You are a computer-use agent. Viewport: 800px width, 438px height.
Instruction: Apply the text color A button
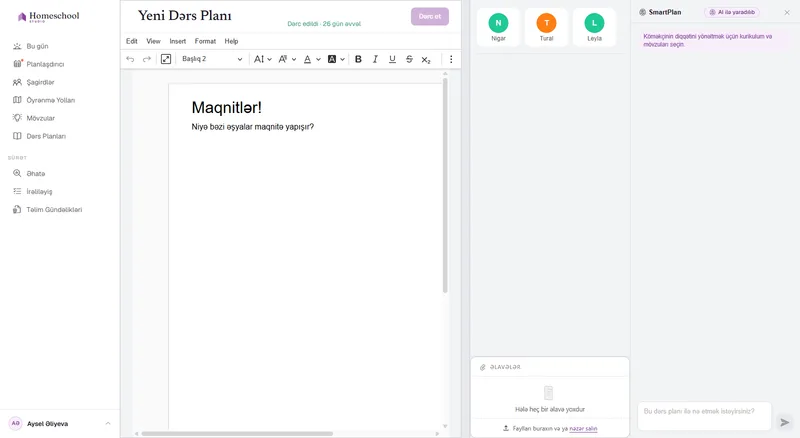[x=307, y=59]
